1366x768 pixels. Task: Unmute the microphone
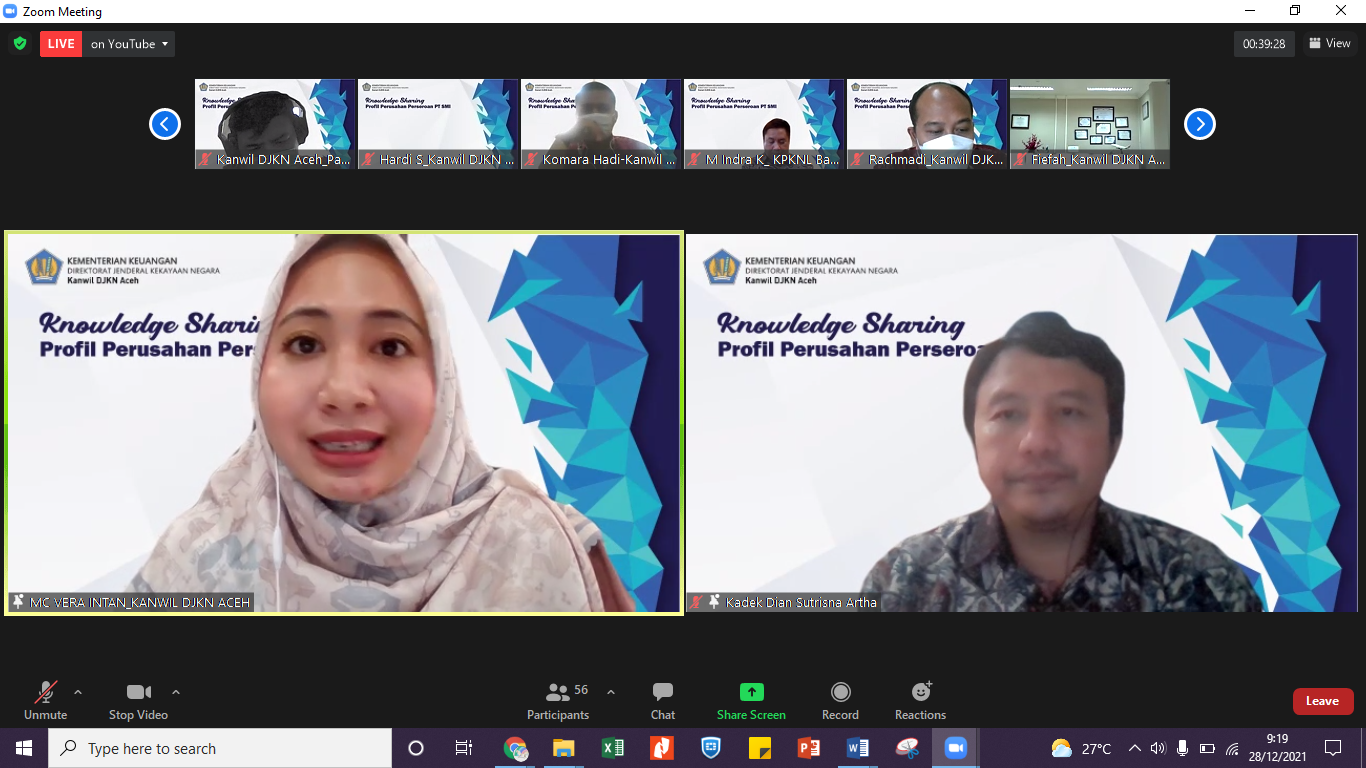[x=46, y=701]
